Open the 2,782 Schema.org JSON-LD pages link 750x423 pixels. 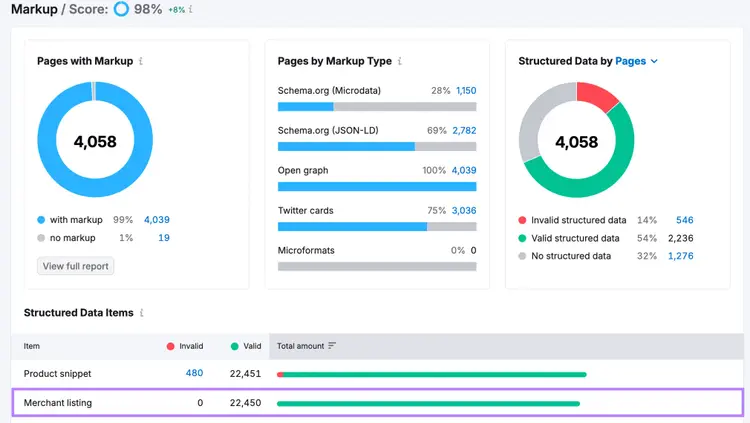coord(464,130)
